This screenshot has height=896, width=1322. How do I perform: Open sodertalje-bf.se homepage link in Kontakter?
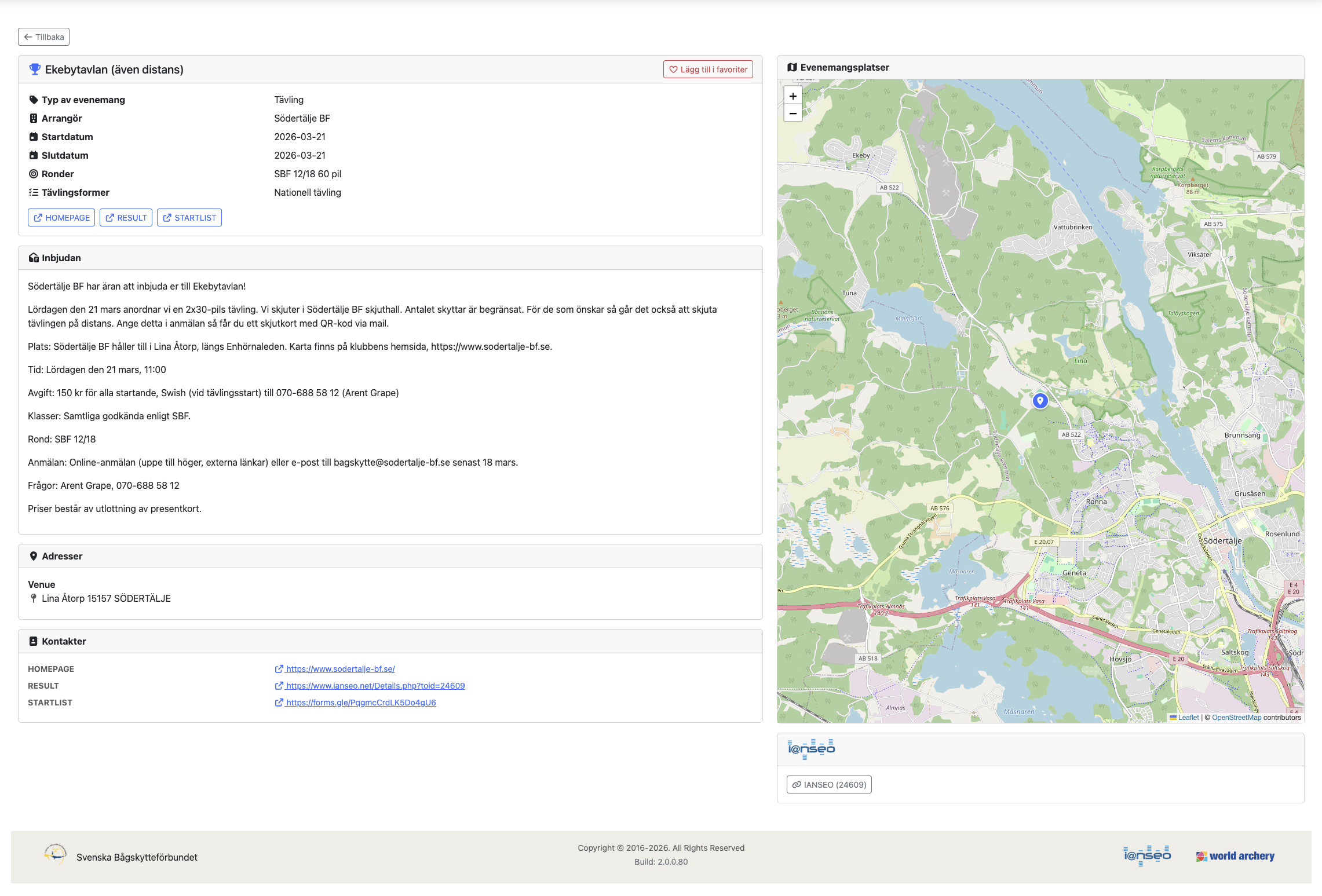coord(340,669)
